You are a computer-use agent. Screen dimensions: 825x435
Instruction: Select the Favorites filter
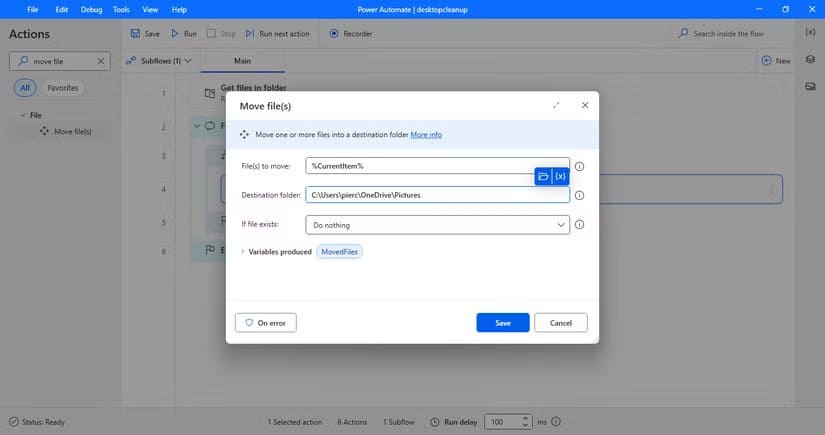pyautogui.click(x=63, y=88)
